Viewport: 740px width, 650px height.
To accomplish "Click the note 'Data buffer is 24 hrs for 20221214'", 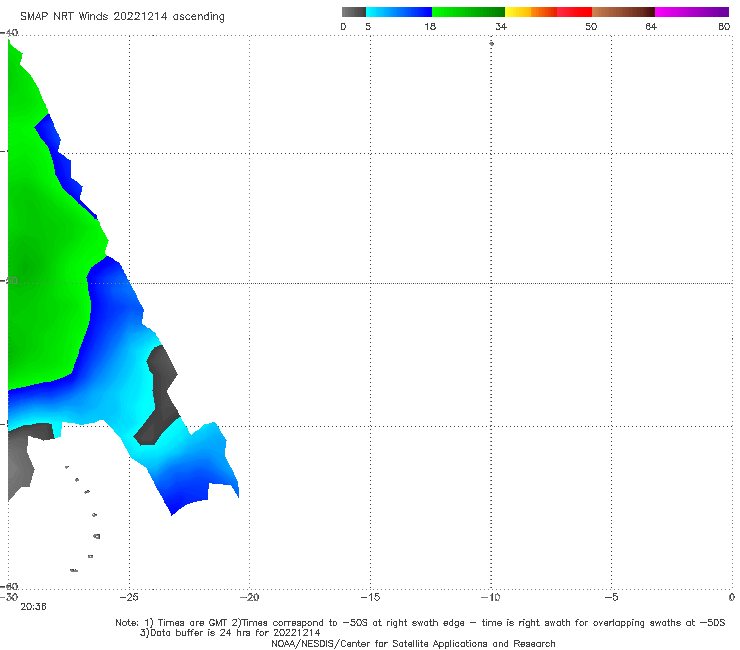I will tap(235, 633).
